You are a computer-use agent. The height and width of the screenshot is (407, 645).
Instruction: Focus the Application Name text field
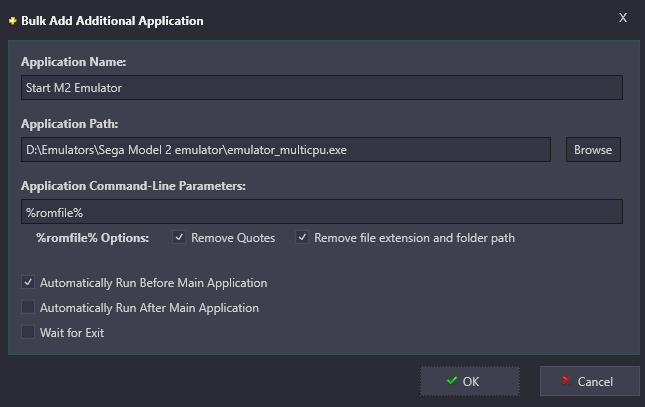(322, 88)
